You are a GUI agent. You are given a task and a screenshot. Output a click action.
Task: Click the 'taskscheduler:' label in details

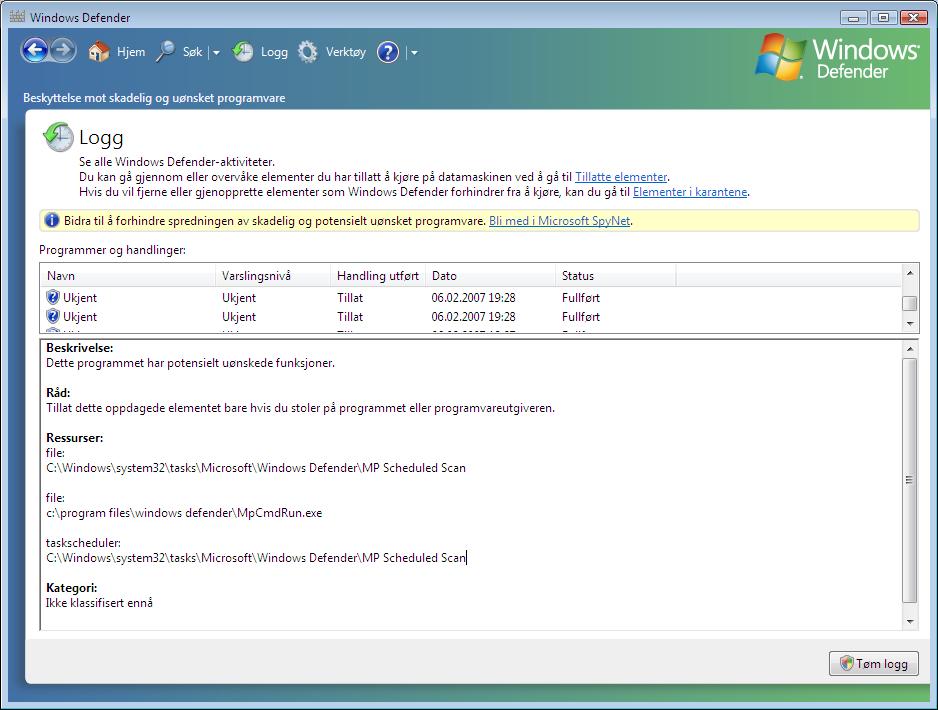pyautogui.click(x=83, y=543)
